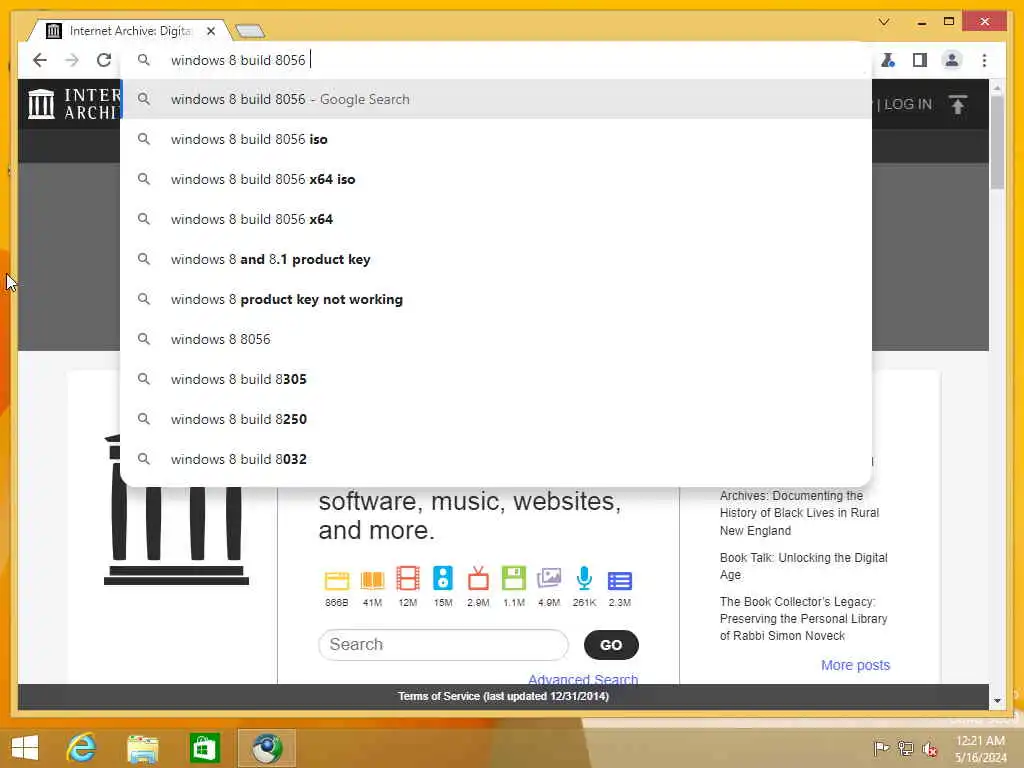This screenshot has height=768, width=1024.
Task: Launch Internet Explorer from the taskbar
Action: point(82,748)
